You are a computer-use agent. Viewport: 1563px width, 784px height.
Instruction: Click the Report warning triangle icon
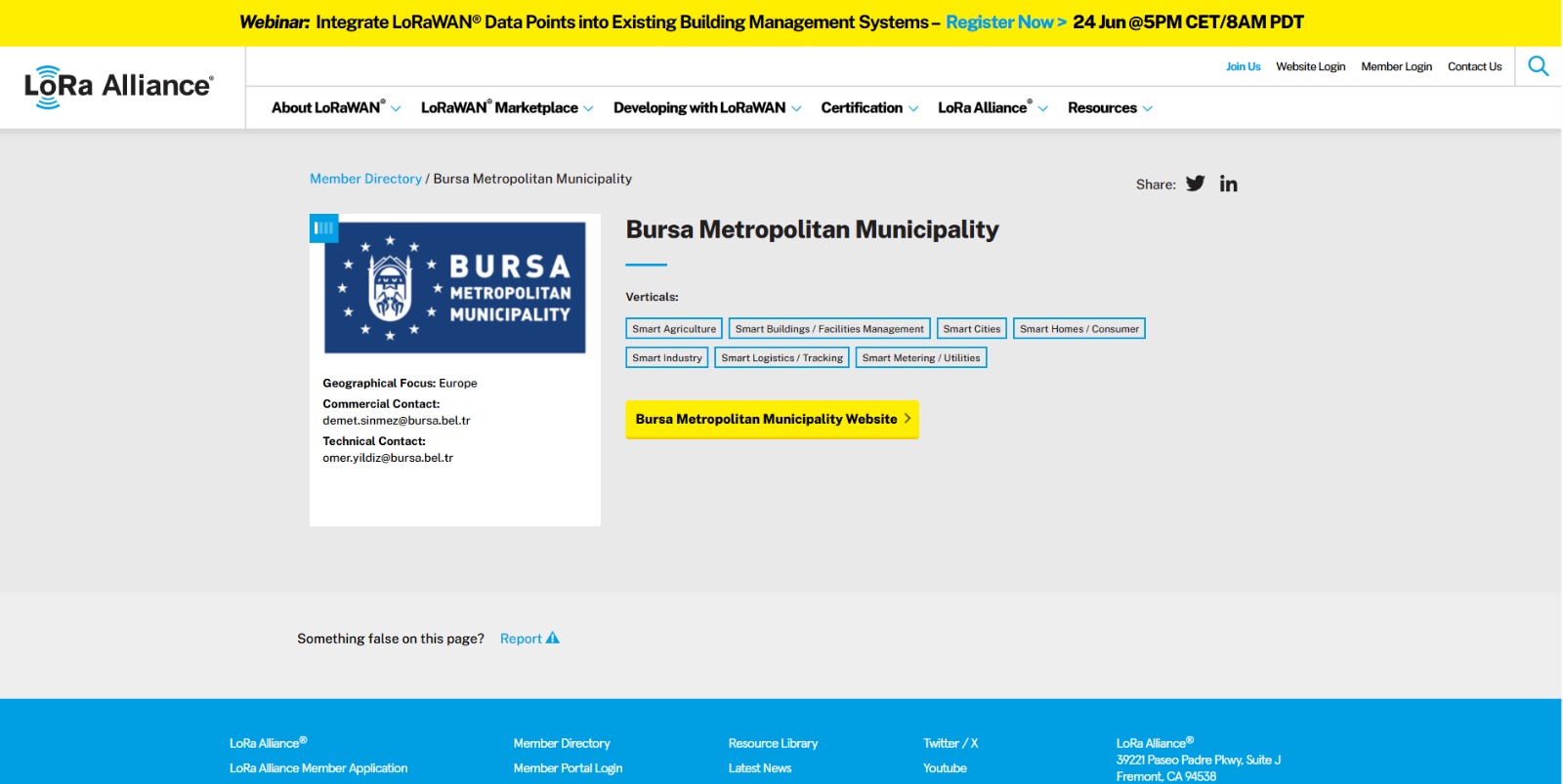tap(553, 639)
